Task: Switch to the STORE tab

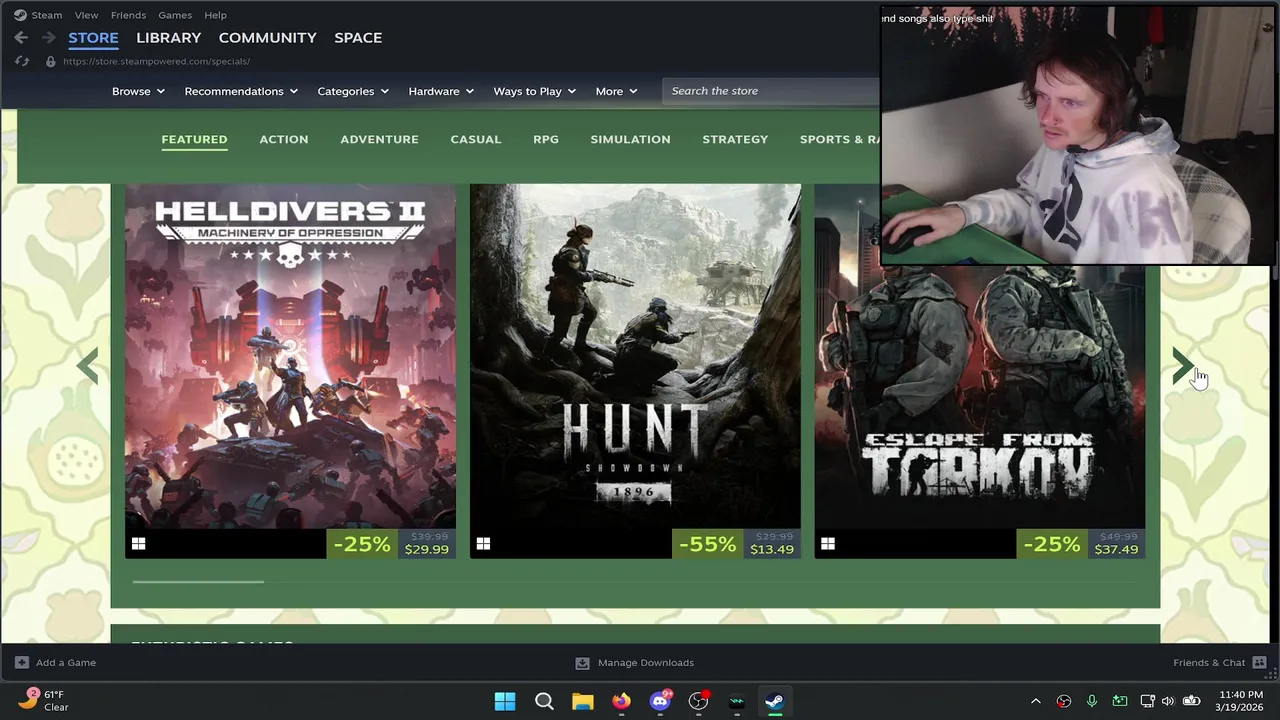Action: 93,38
